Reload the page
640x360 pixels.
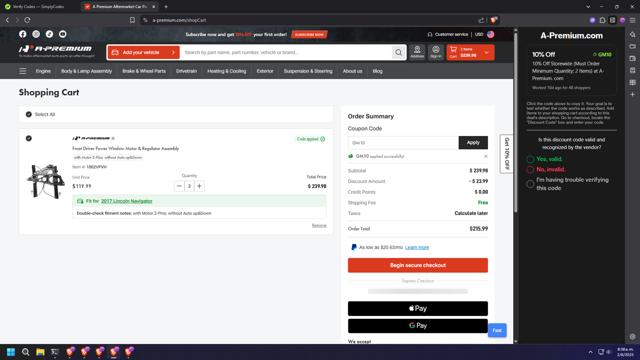tap(27, 20)
